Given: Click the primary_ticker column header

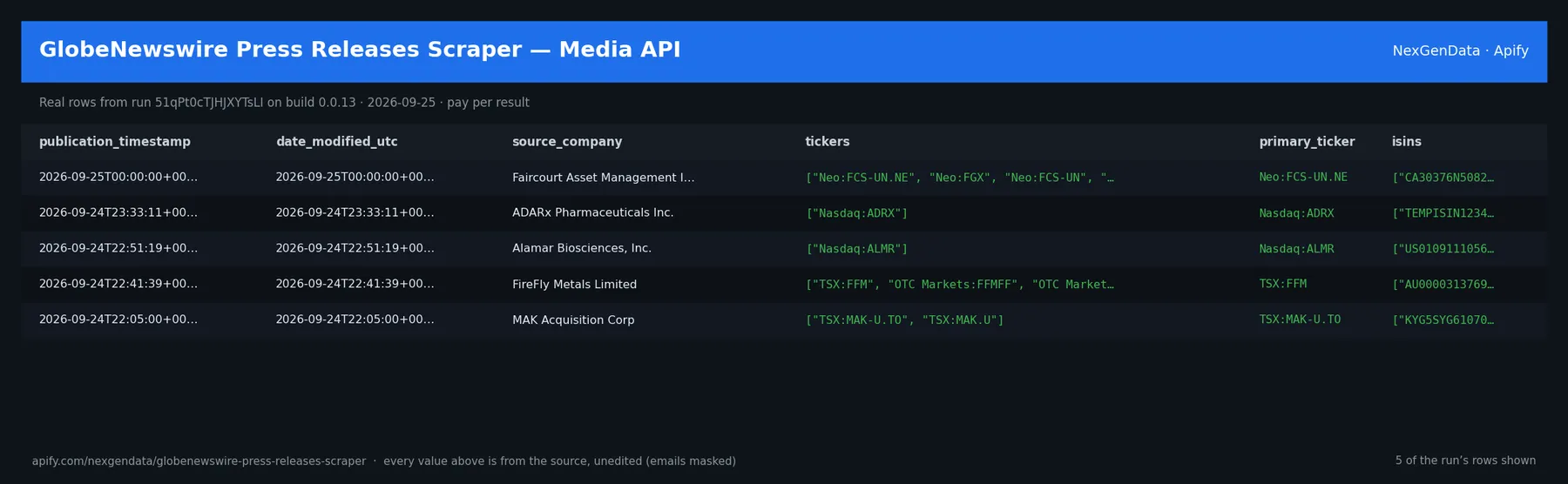Looking at the screenshot, I should point(1307,142).
